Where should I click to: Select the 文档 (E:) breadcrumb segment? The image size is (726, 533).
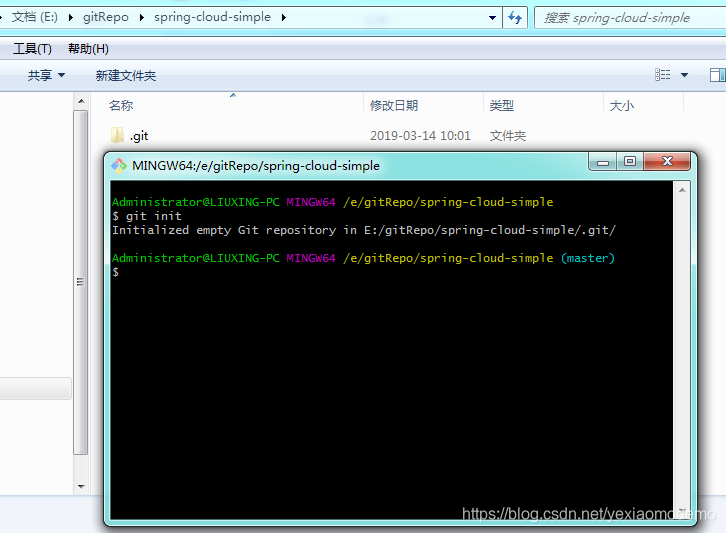[35, 17]
